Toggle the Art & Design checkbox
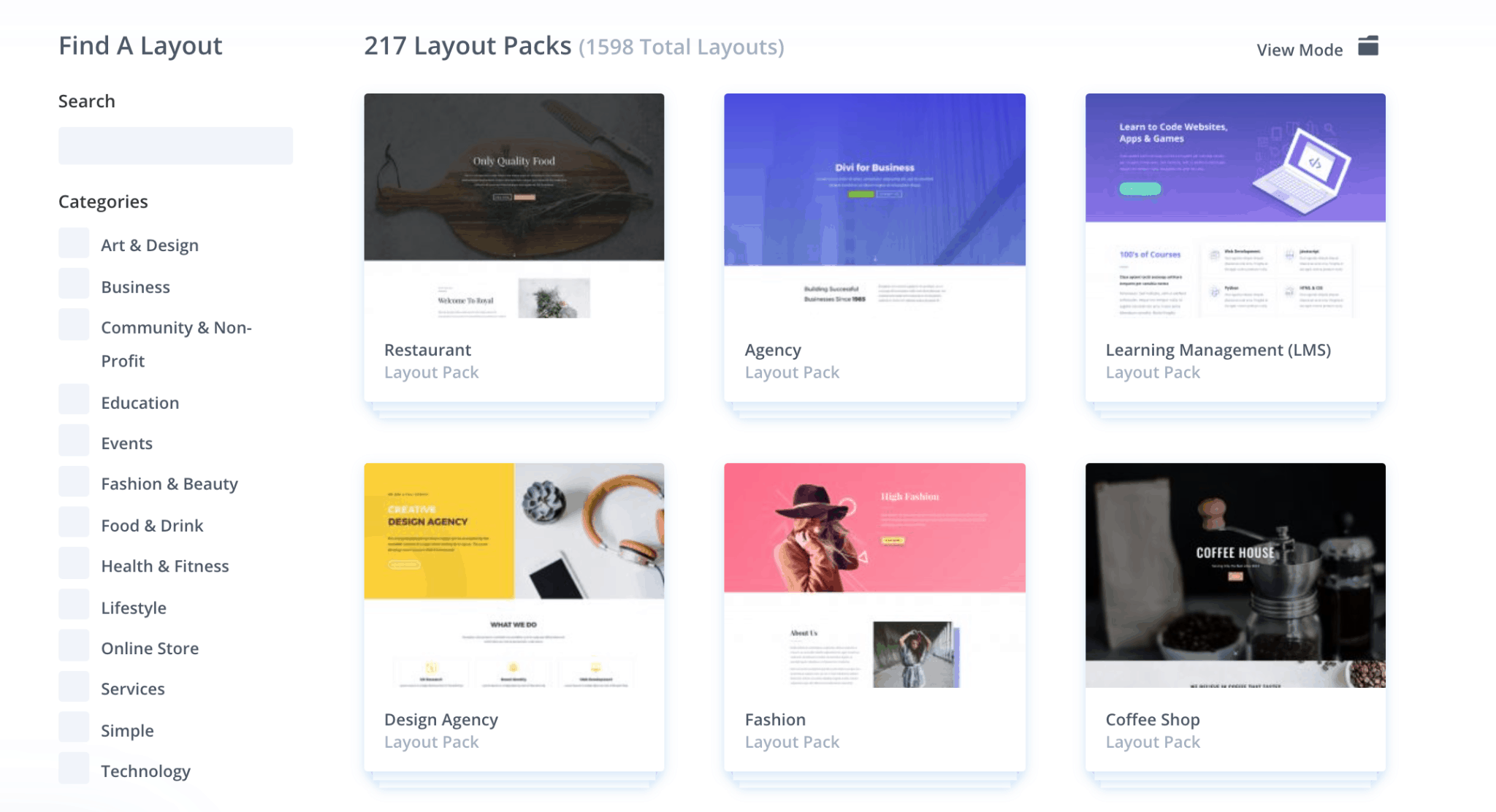 click(74, 244)
